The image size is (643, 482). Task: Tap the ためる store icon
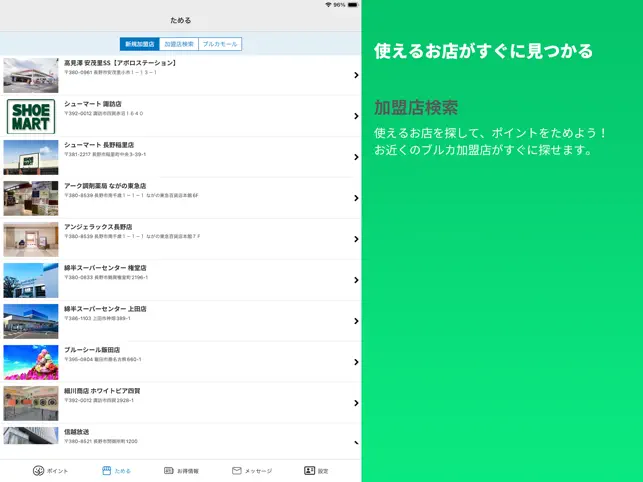pyautogui.click(x=106, y=471)
